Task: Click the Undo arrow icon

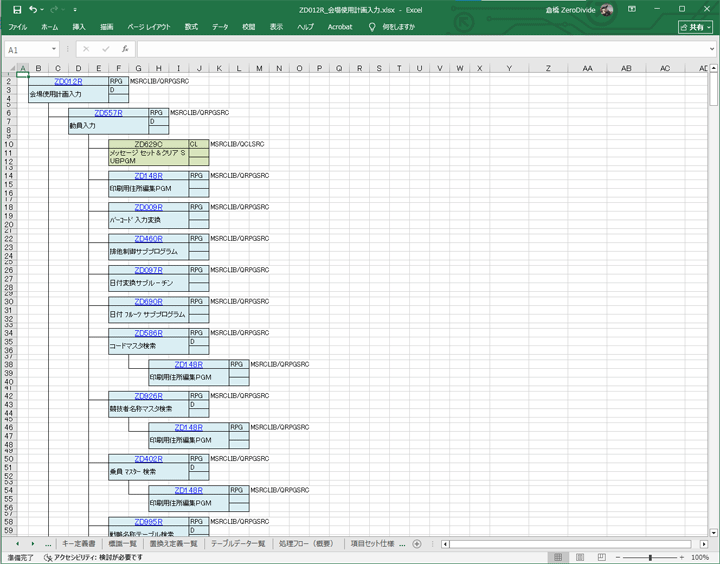Action: pos(34,9)
